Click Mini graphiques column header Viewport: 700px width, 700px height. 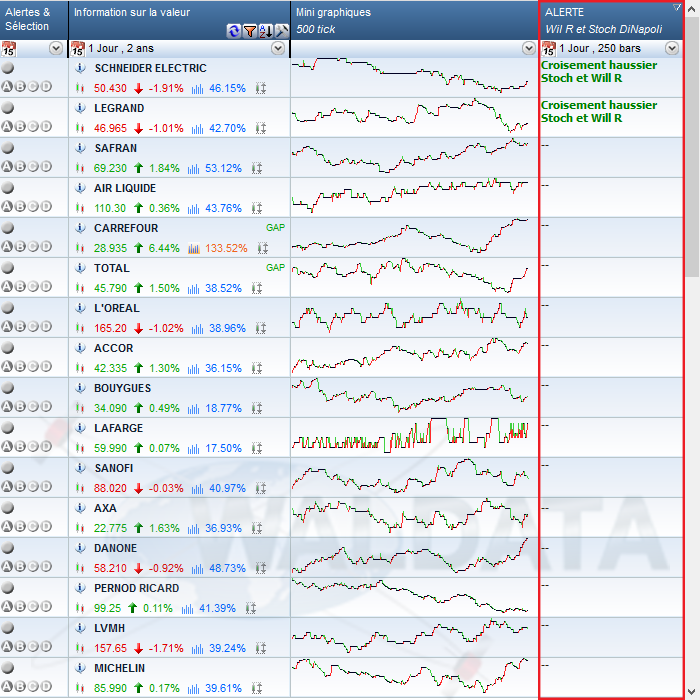[x=415, y=20]
